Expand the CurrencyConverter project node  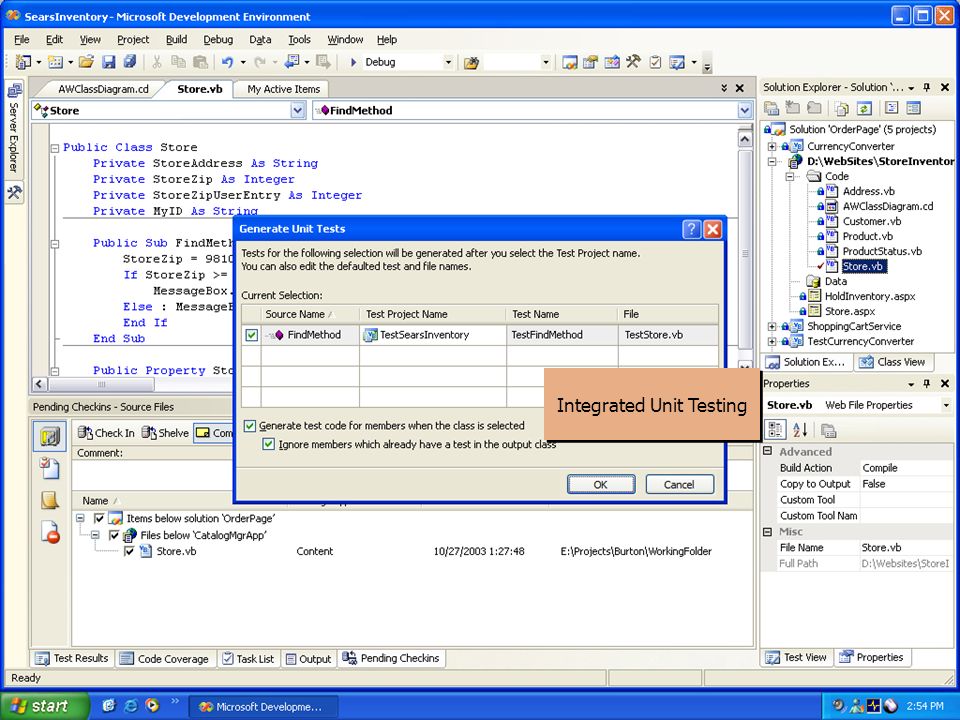(x=772, y=146)
